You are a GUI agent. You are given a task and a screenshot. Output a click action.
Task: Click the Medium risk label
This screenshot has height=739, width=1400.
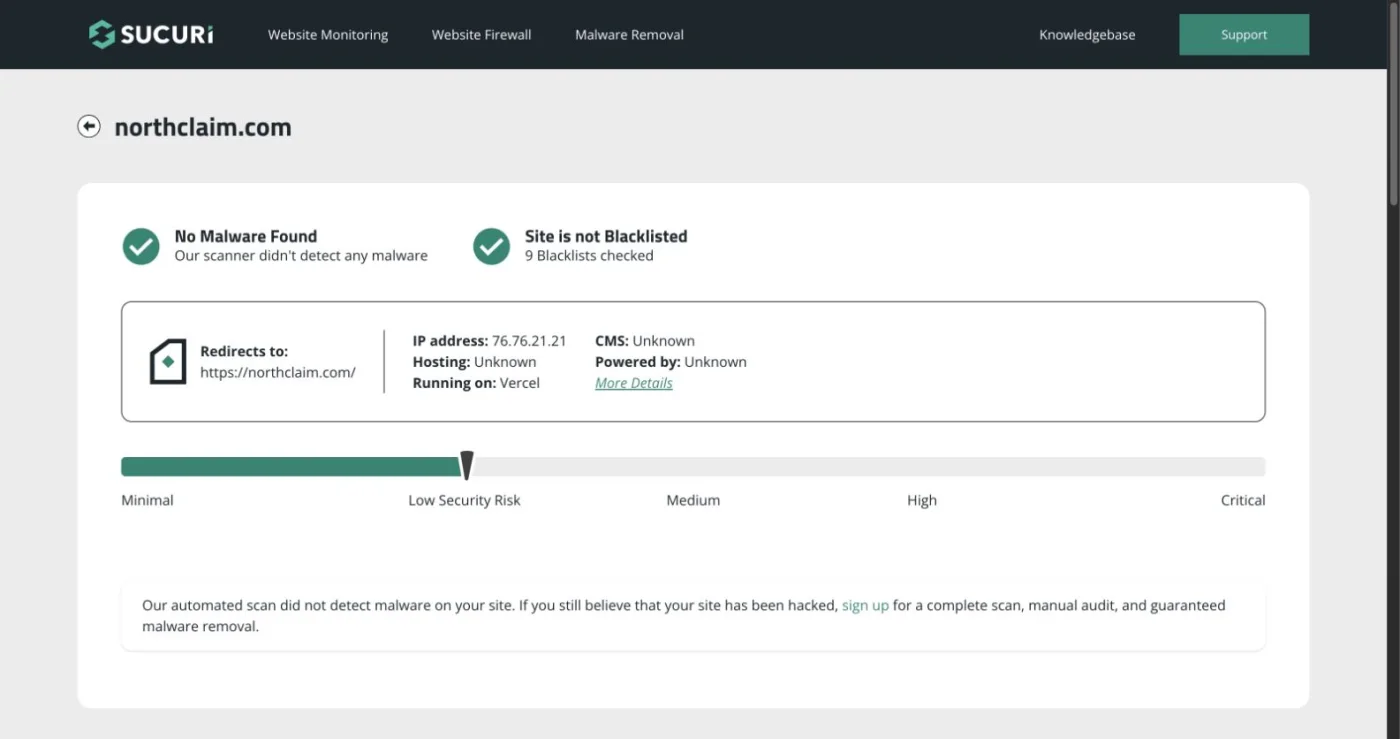pyautogui.click(x=693, y=500)
